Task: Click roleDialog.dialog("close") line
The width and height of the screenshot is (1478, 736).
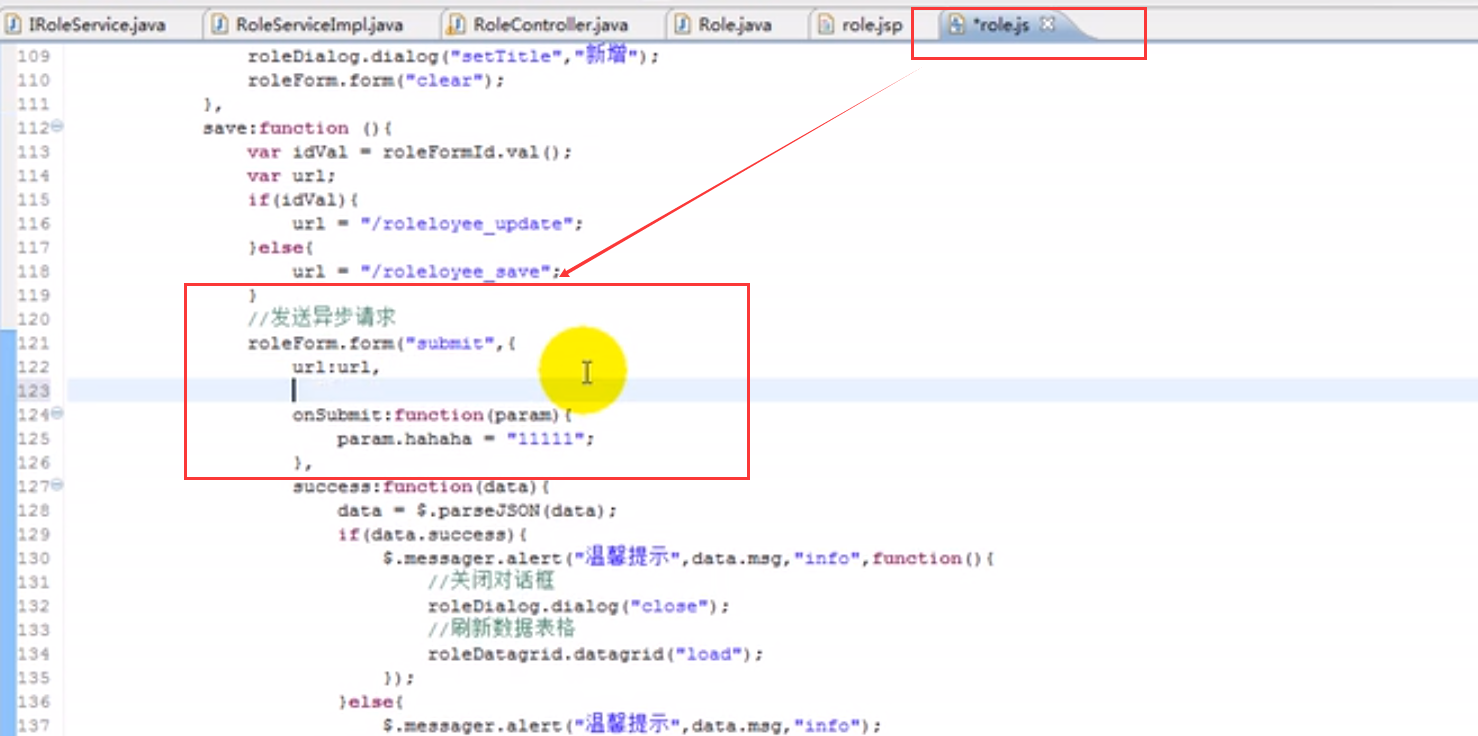Action: (x=578, y=606)
